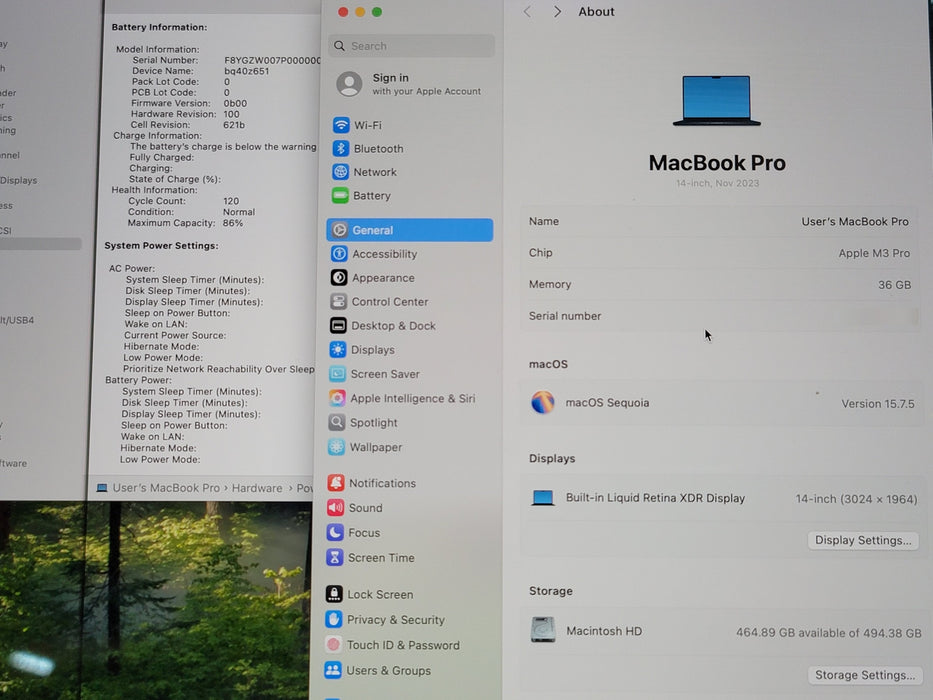This screenshot has width=933, height=700.
Task: Click the macOS Sequoia logo icon
Action: [543, 402]
